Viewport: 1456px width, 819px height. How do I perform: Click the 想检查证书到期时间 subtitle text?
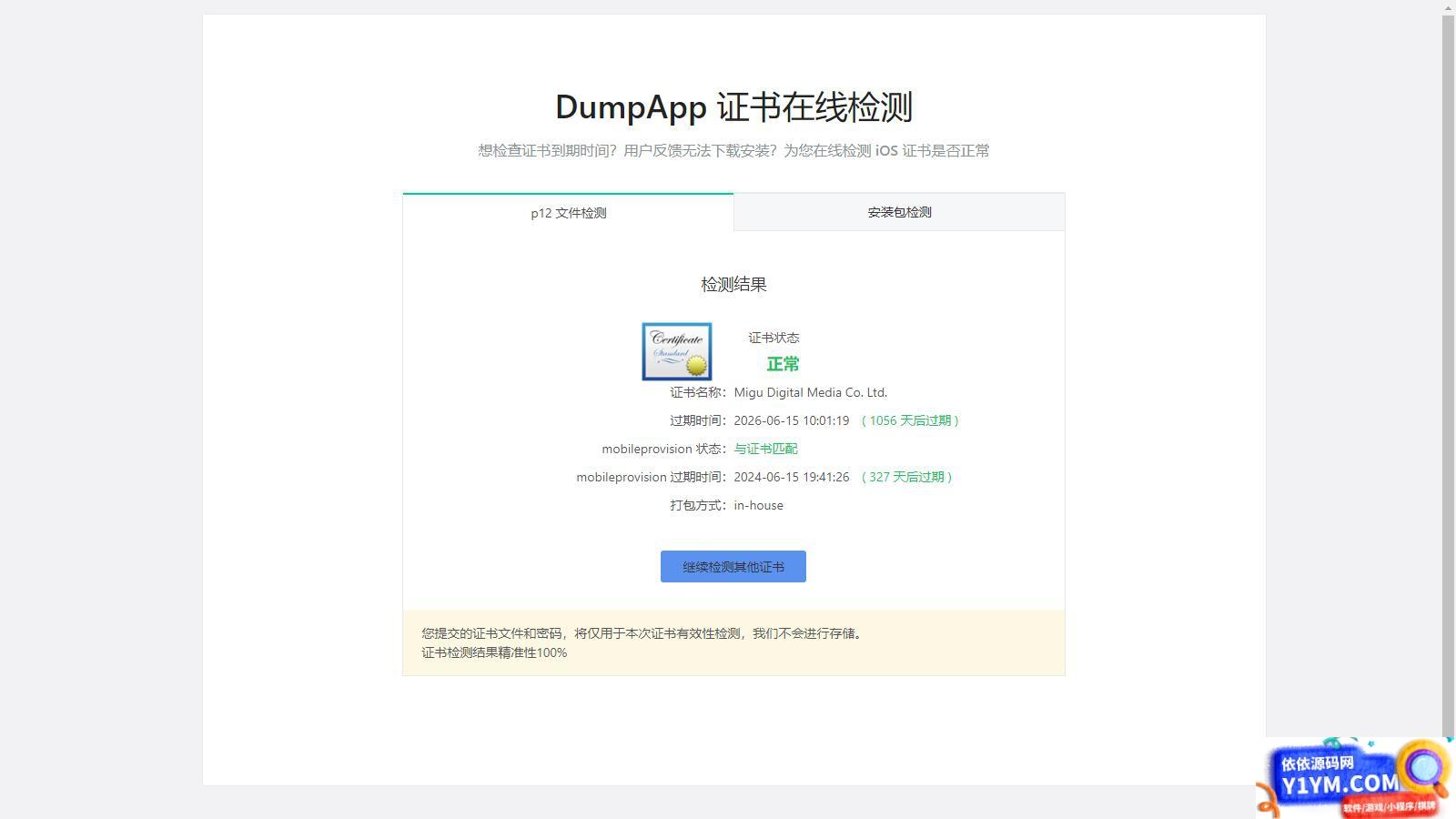(x=733, y=150)
